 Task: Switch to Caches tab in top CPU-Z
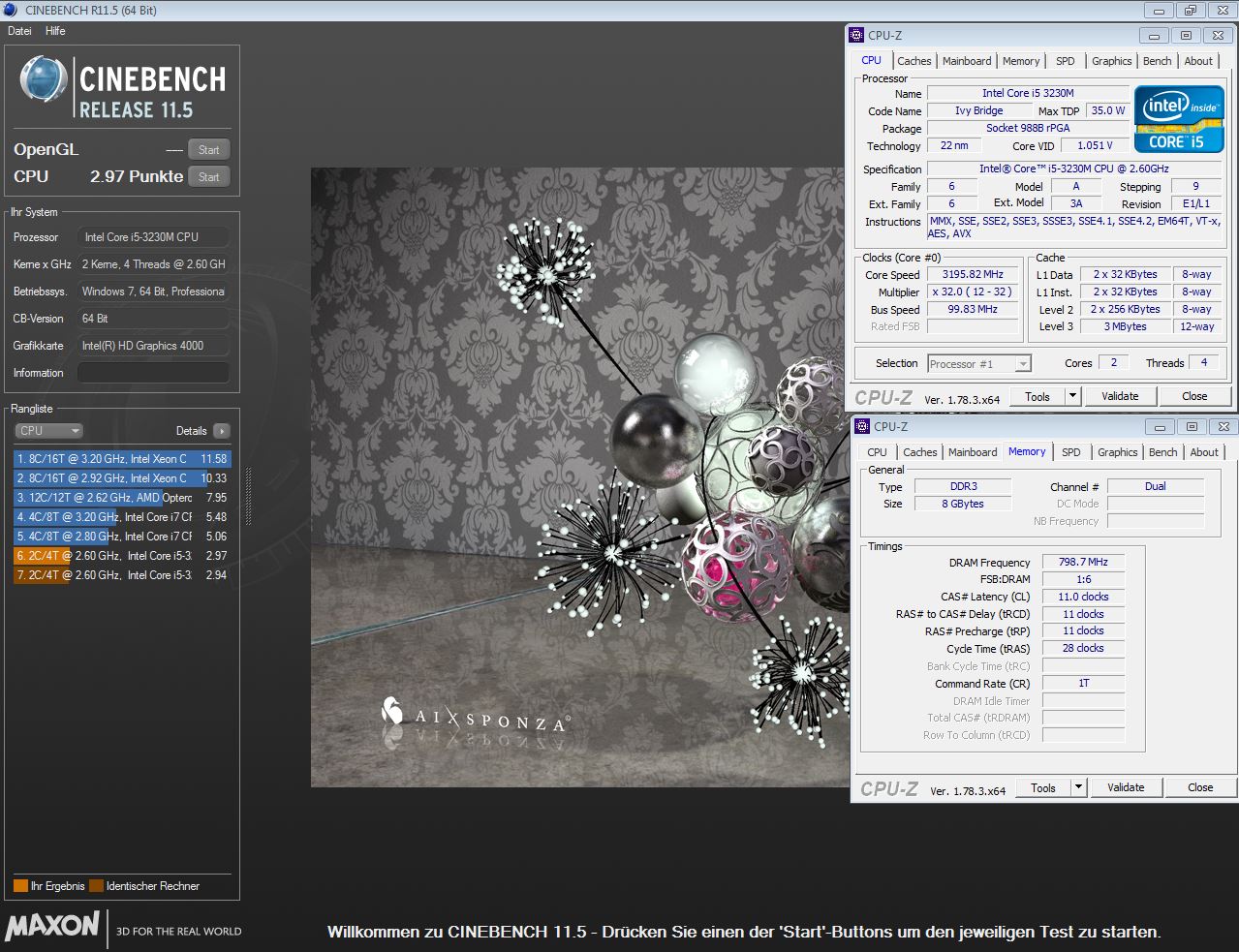coord(914,61)
